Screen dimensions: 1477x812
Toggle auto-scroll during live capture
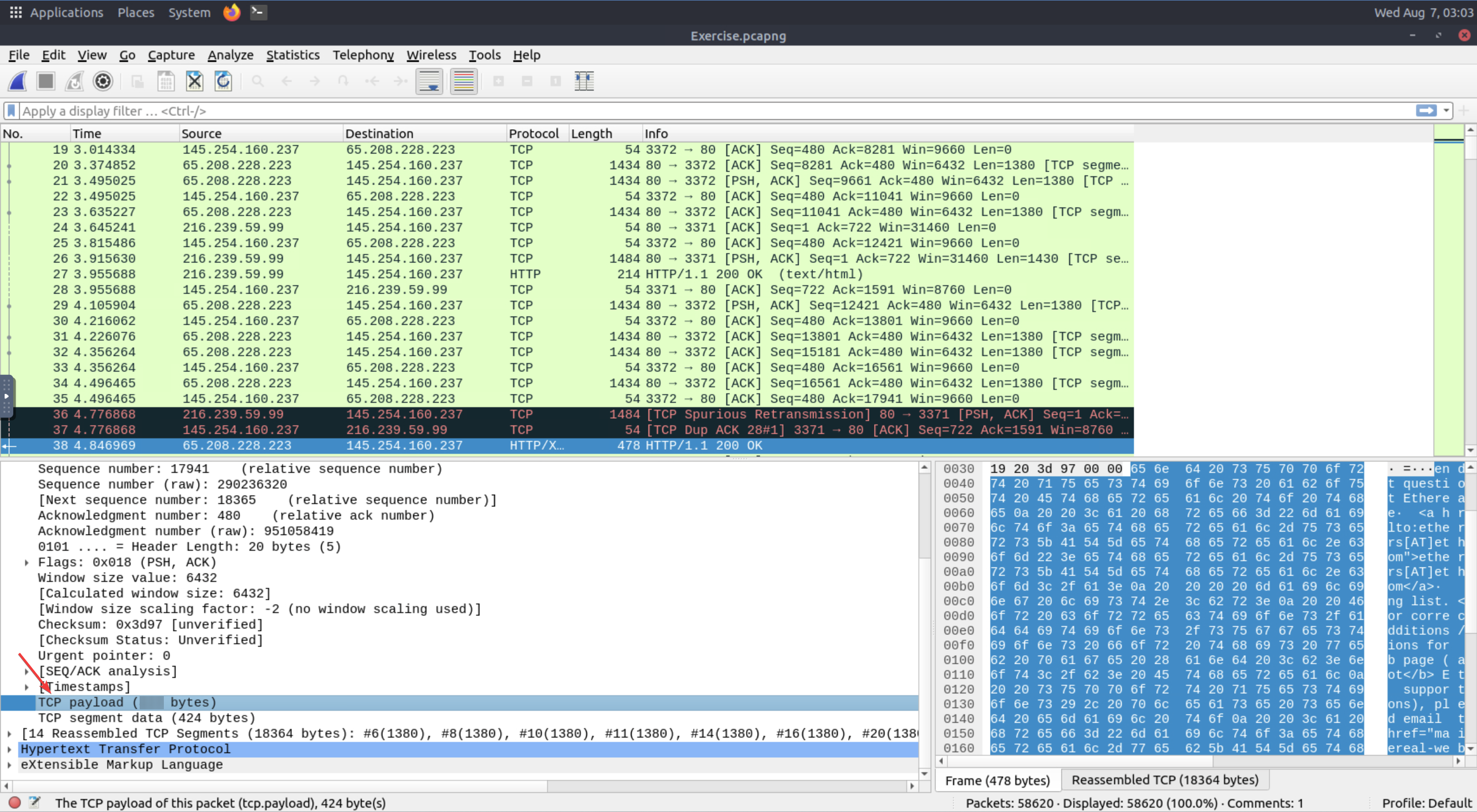[429, 81]
